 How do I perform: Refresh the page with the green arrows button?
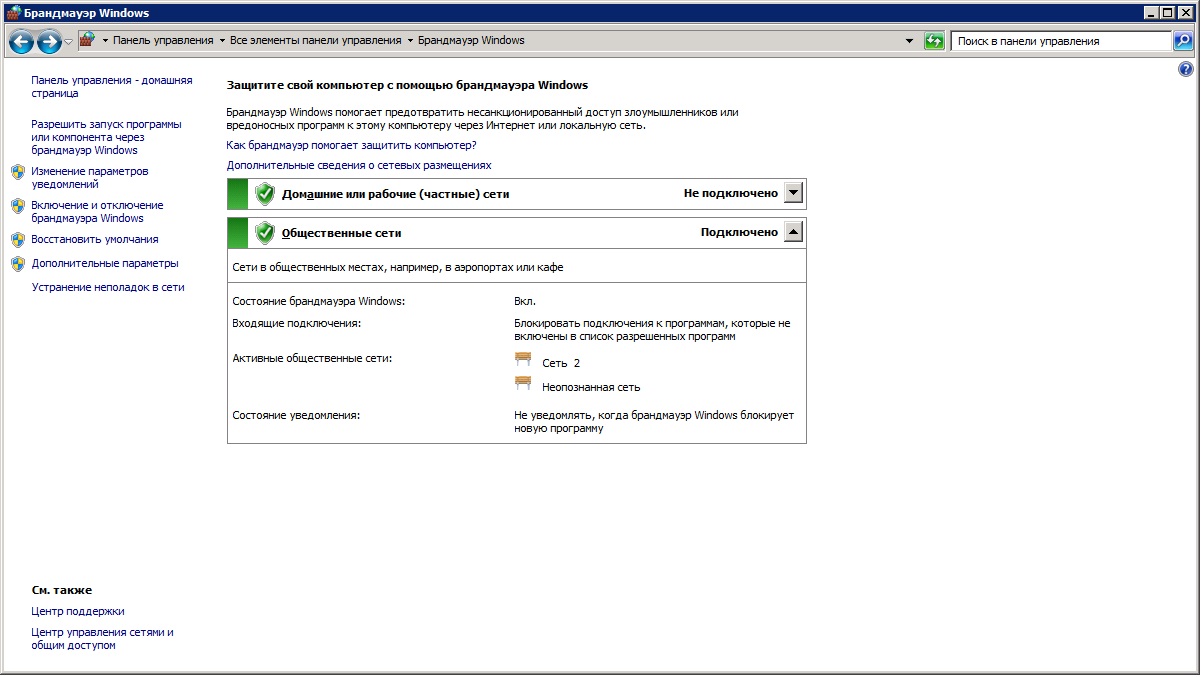tap(934, 41)
